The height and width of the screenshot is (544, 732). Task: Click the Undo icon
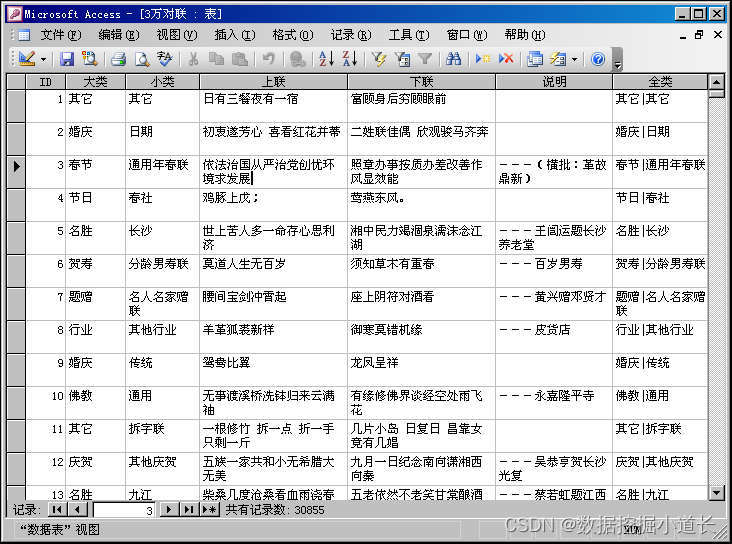[268, 59]
